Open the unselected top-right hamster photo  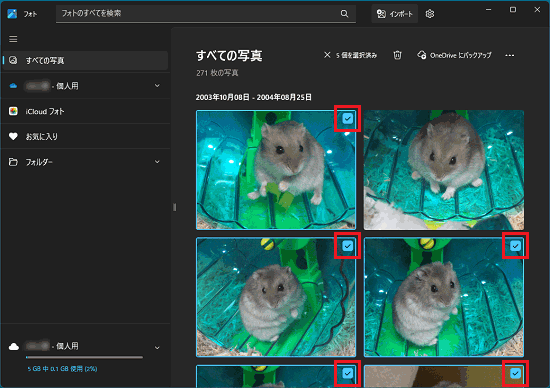click(x=444, y=170)
